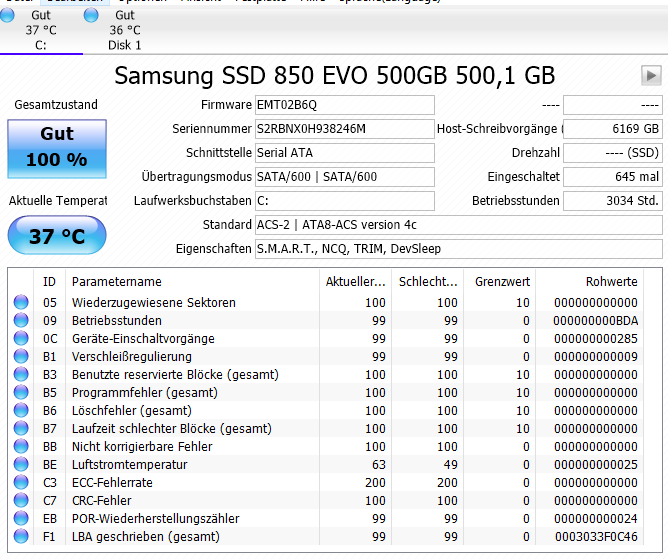Click the Schlecht... column header
The image size is (668, 559).
[x=427, y=282]
